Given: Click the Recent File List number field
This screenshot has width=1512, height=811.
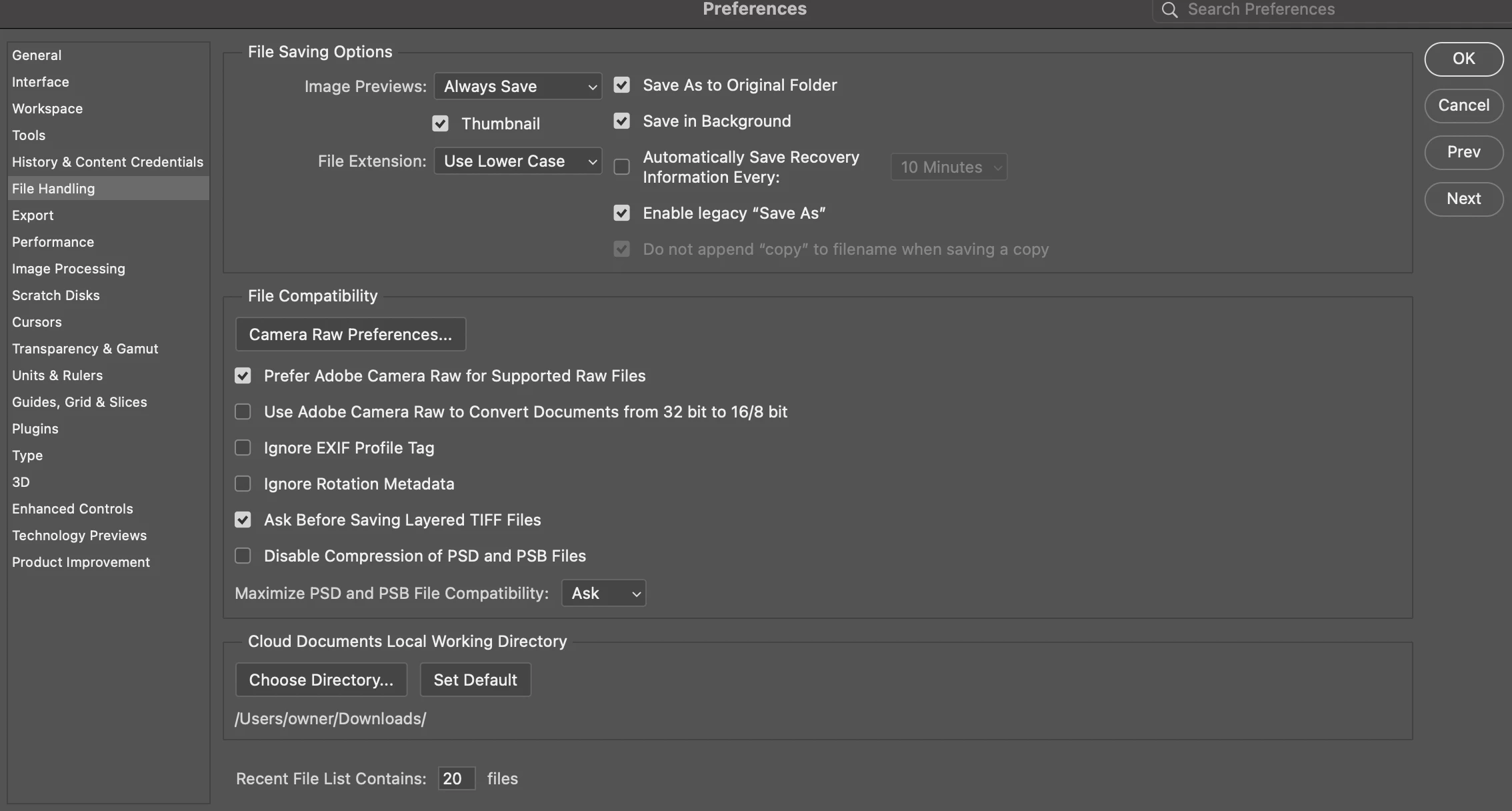Looking at the screenshot, I should tap(456, 779).
